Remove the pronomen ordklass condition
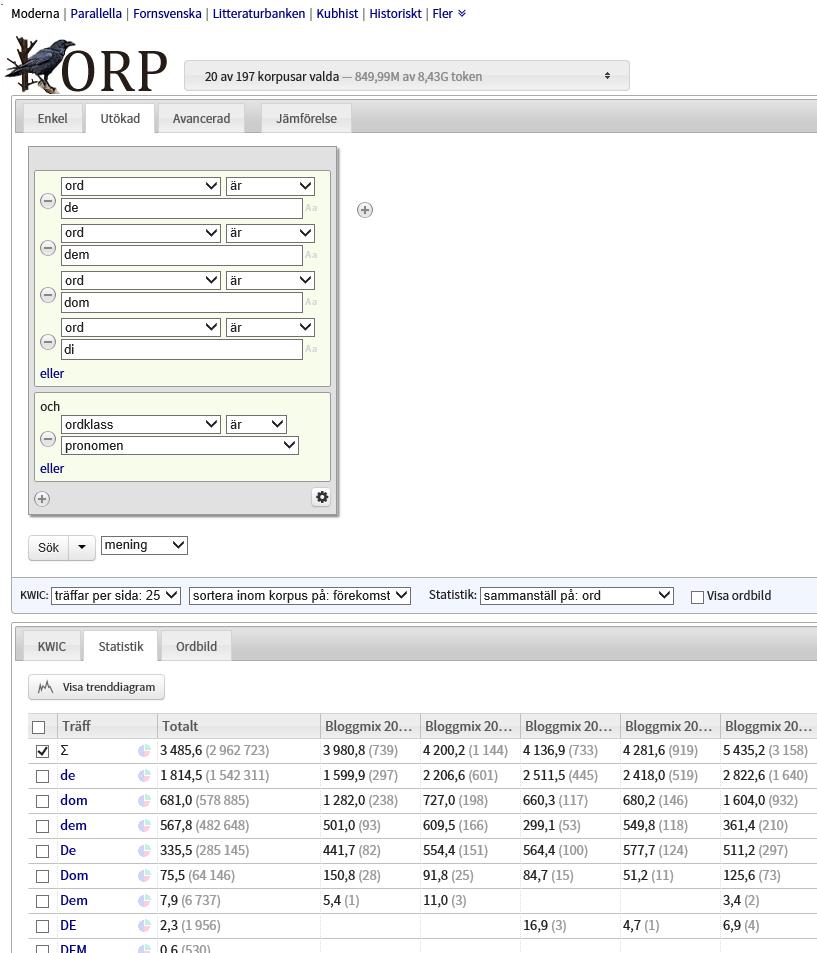This screenshot has height=953, width=817. 47,439
